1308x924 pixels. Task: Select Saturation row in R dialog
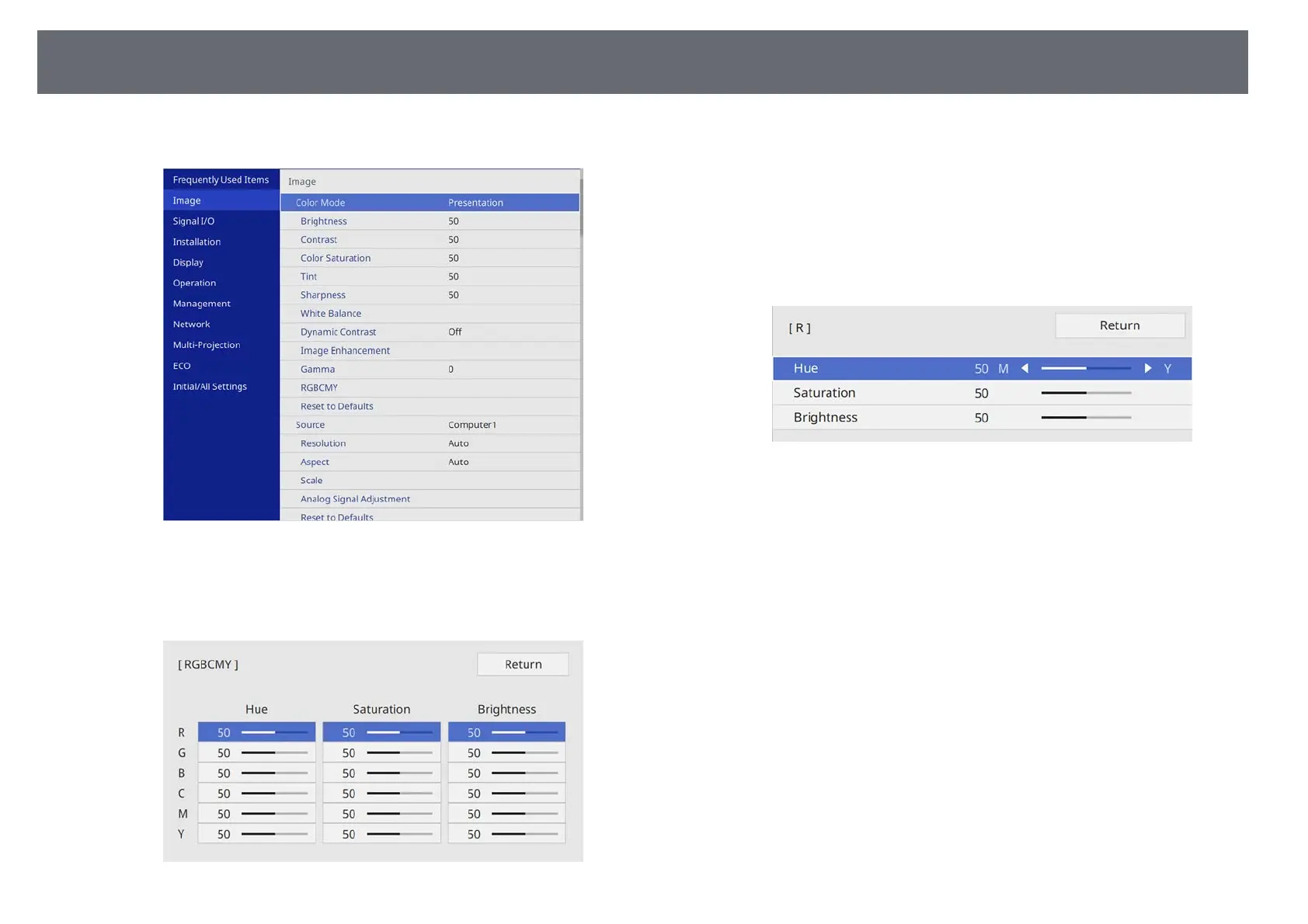pos(982,393)
